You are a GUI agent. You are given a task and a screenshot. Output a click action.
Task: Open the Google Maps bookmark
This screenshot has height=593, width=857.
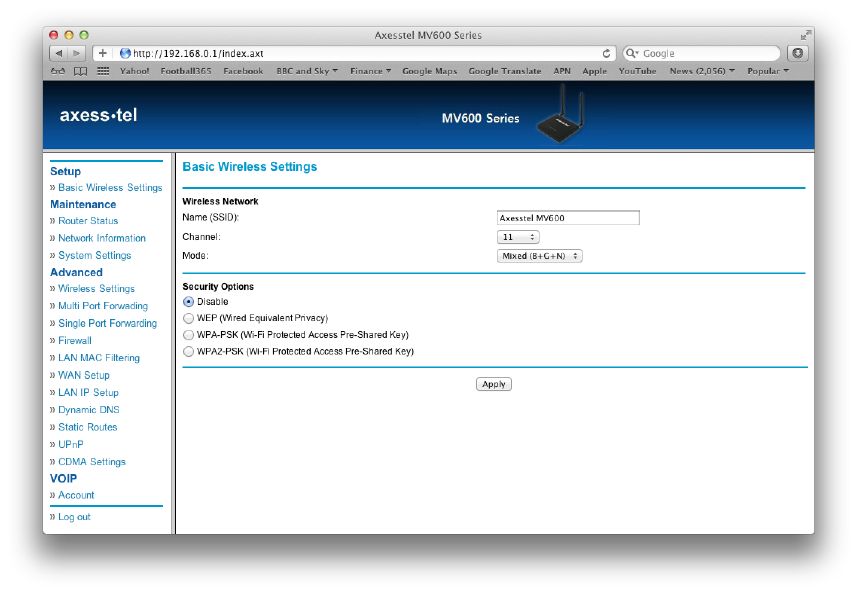(x=430, y=71)
